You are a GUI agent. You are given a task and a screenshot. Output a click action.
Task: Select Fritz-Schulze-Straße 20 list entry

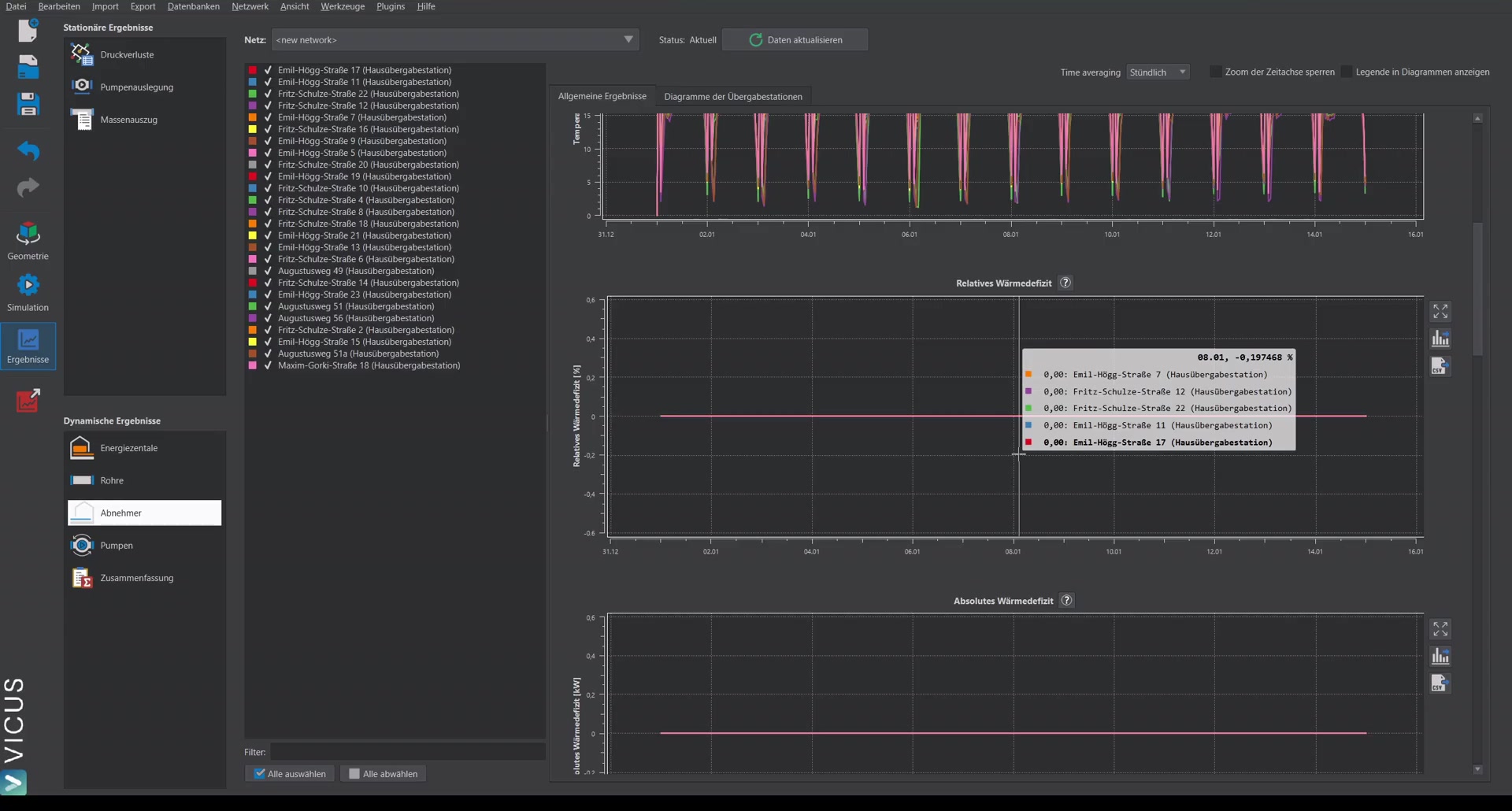368,165
